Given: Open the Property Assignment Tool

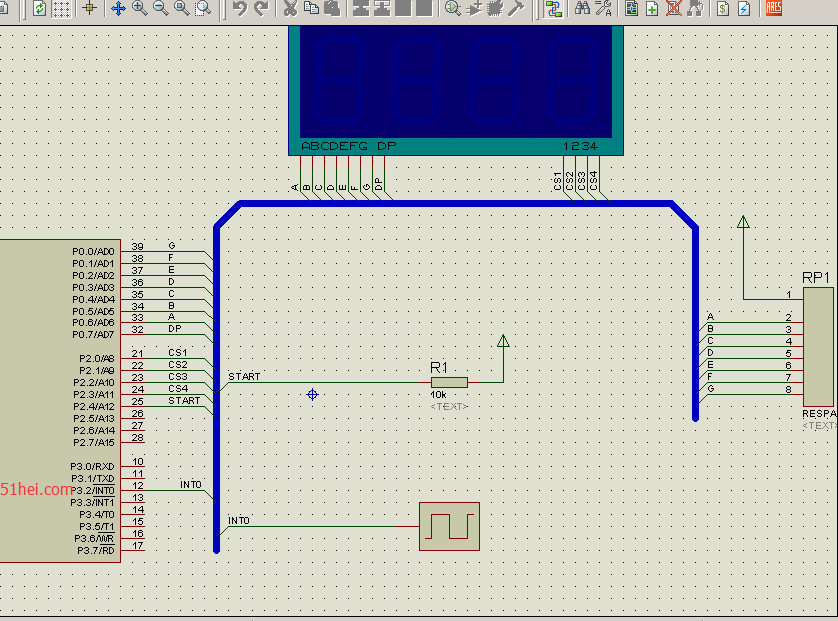Looking at the screenshot, I should click(603, 9).
